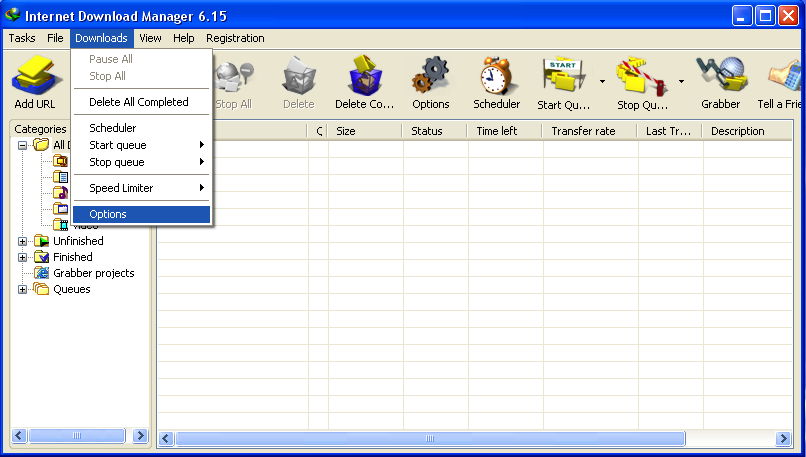806x457 pixels.
Task: Collapse the All Downloads tree node
Action: tap(23, 145)
